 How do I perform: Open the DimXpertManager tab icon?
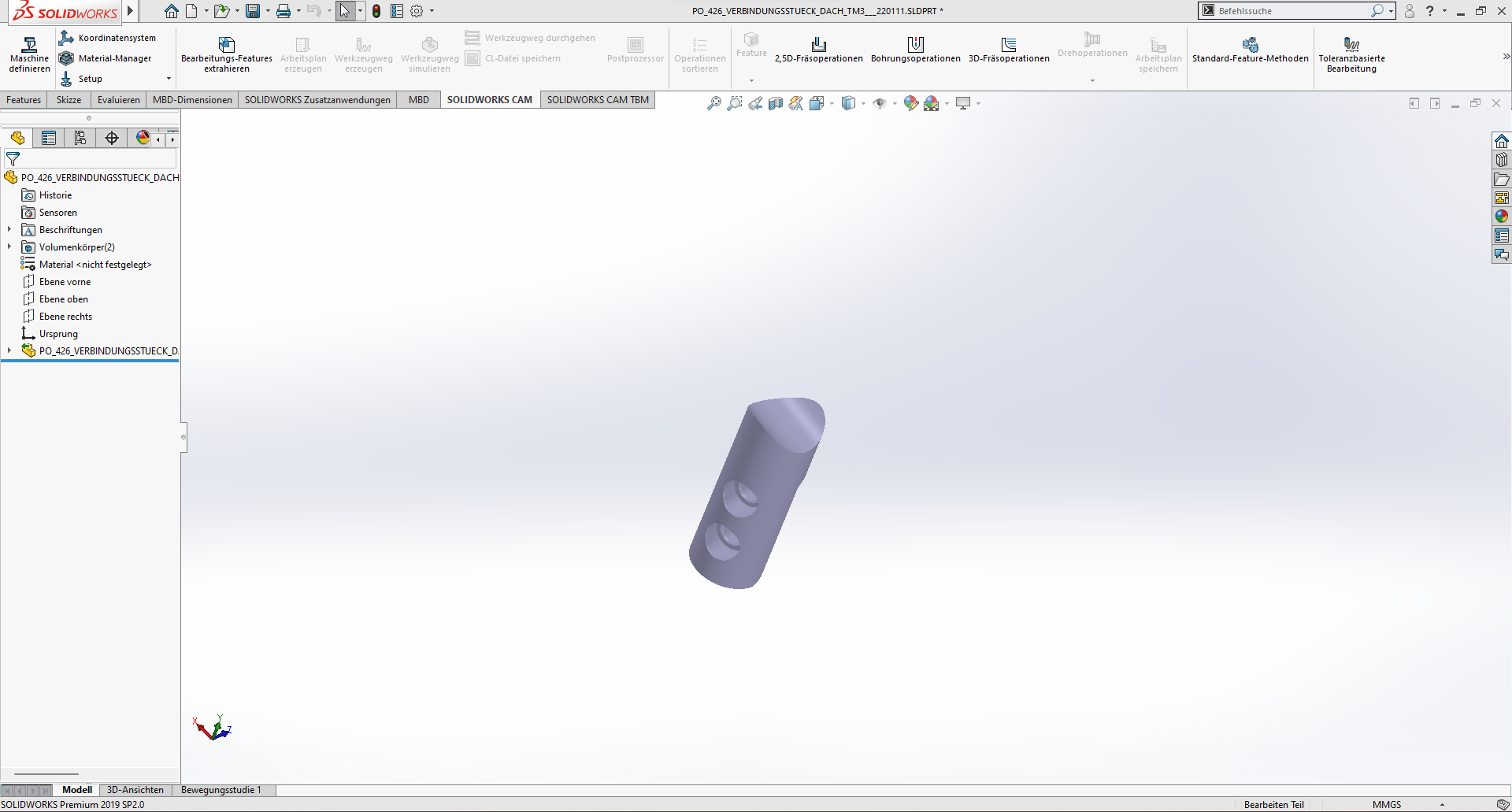(112, 138)
